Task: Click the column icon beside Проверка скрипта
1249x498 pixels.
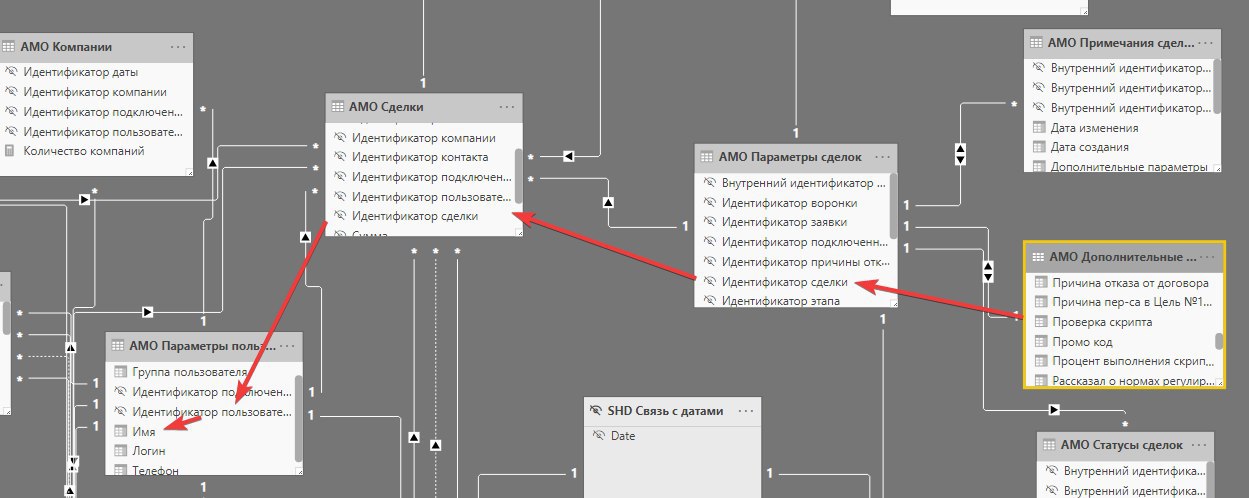Action: pos(1039,322)
